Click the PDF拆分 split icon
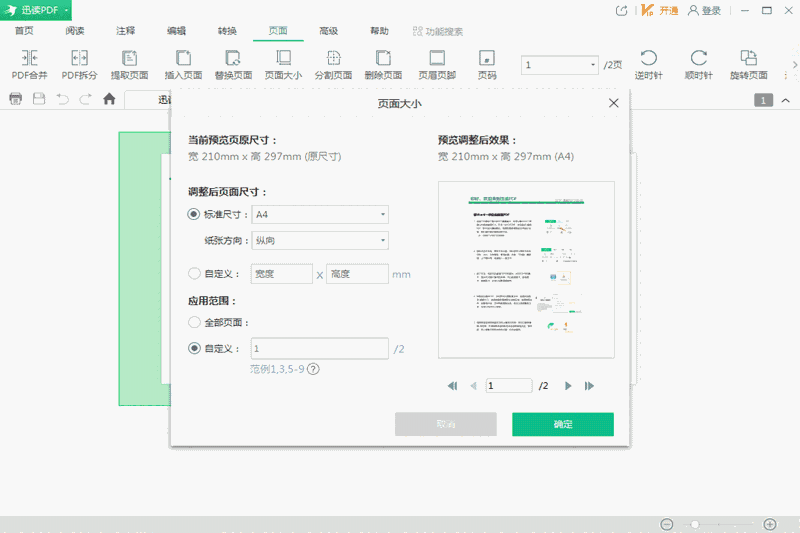 (x=79, y=59)
